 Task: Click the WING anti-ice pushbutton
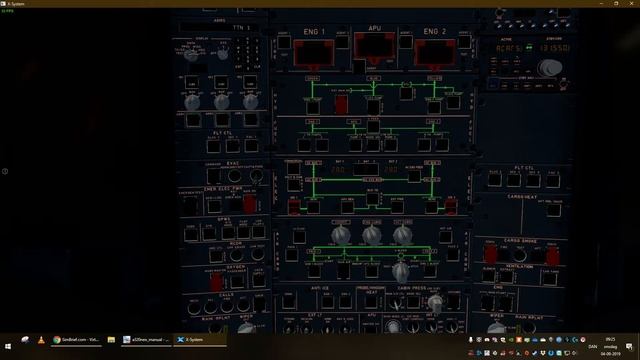click(x=289, y=302)
